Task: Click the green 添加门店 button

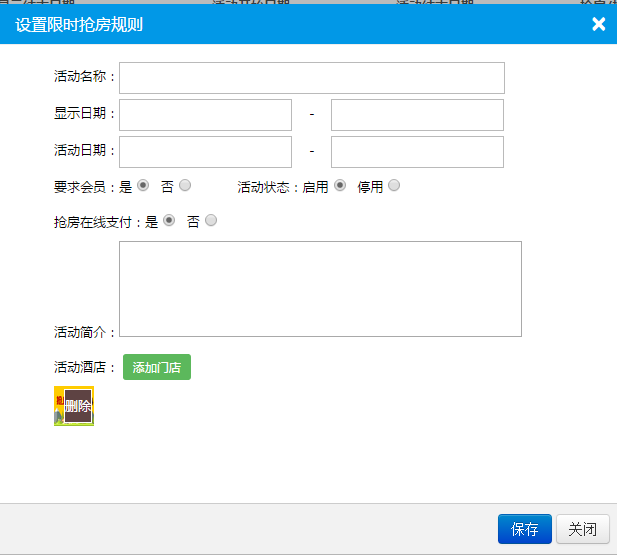Action: [x=157, y=367]
